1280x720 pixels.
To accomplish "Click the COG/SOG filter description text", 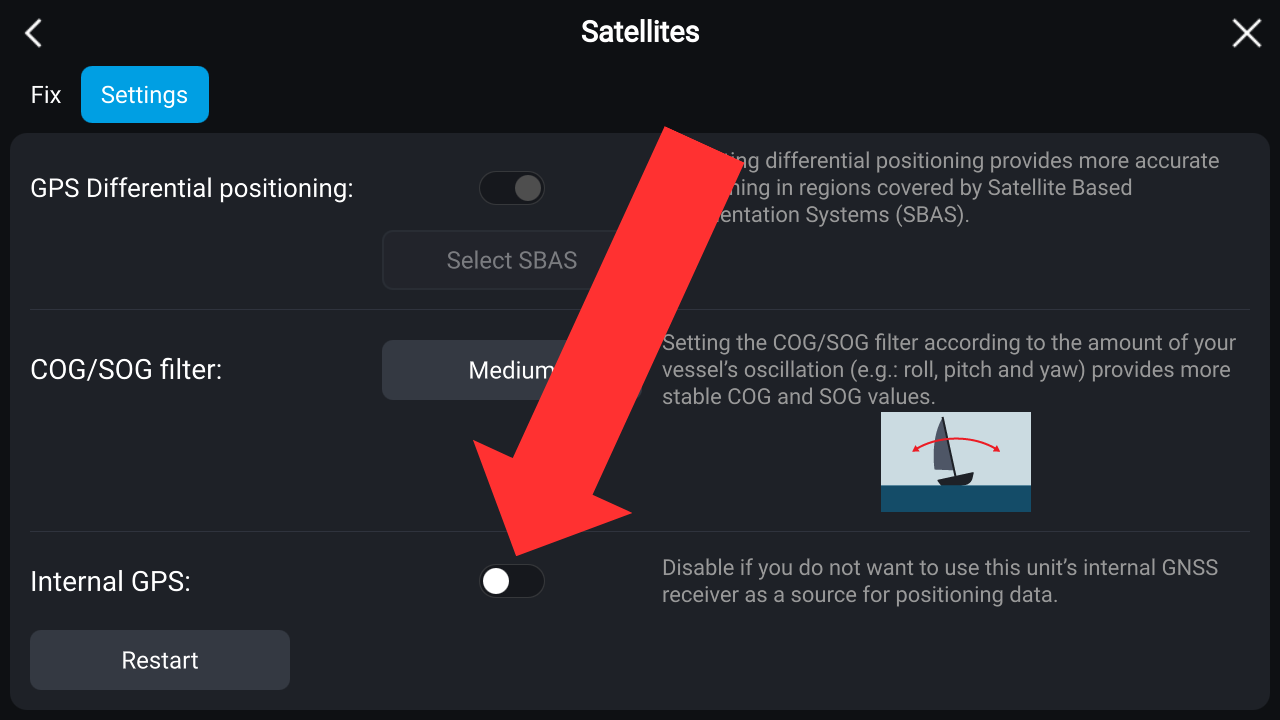I will pos(948,370).
